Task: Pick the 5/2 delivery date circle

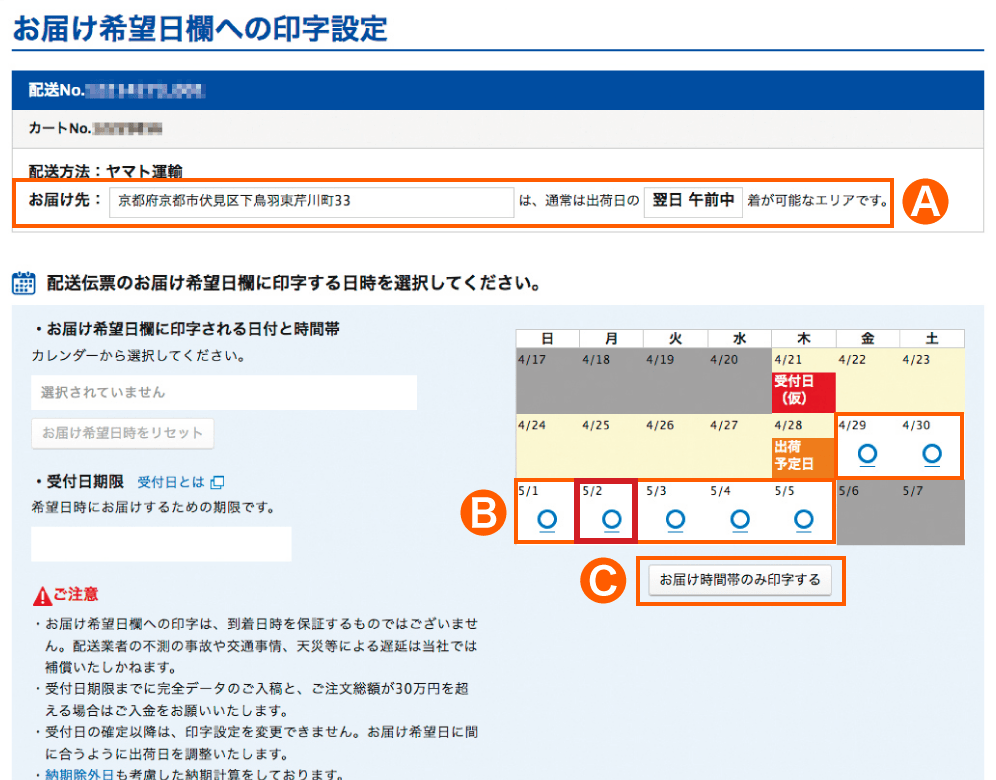Action: point(611,519)
